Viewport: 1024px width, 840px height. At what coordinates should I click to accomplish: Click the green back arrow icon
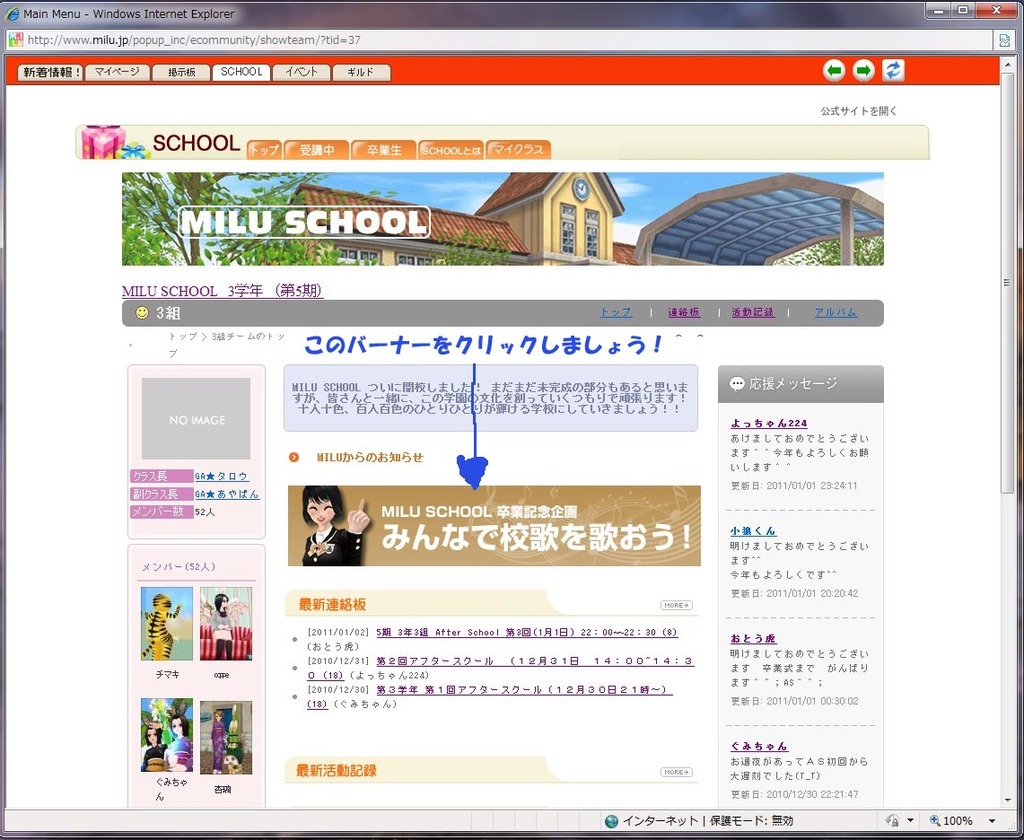point(834,70)
